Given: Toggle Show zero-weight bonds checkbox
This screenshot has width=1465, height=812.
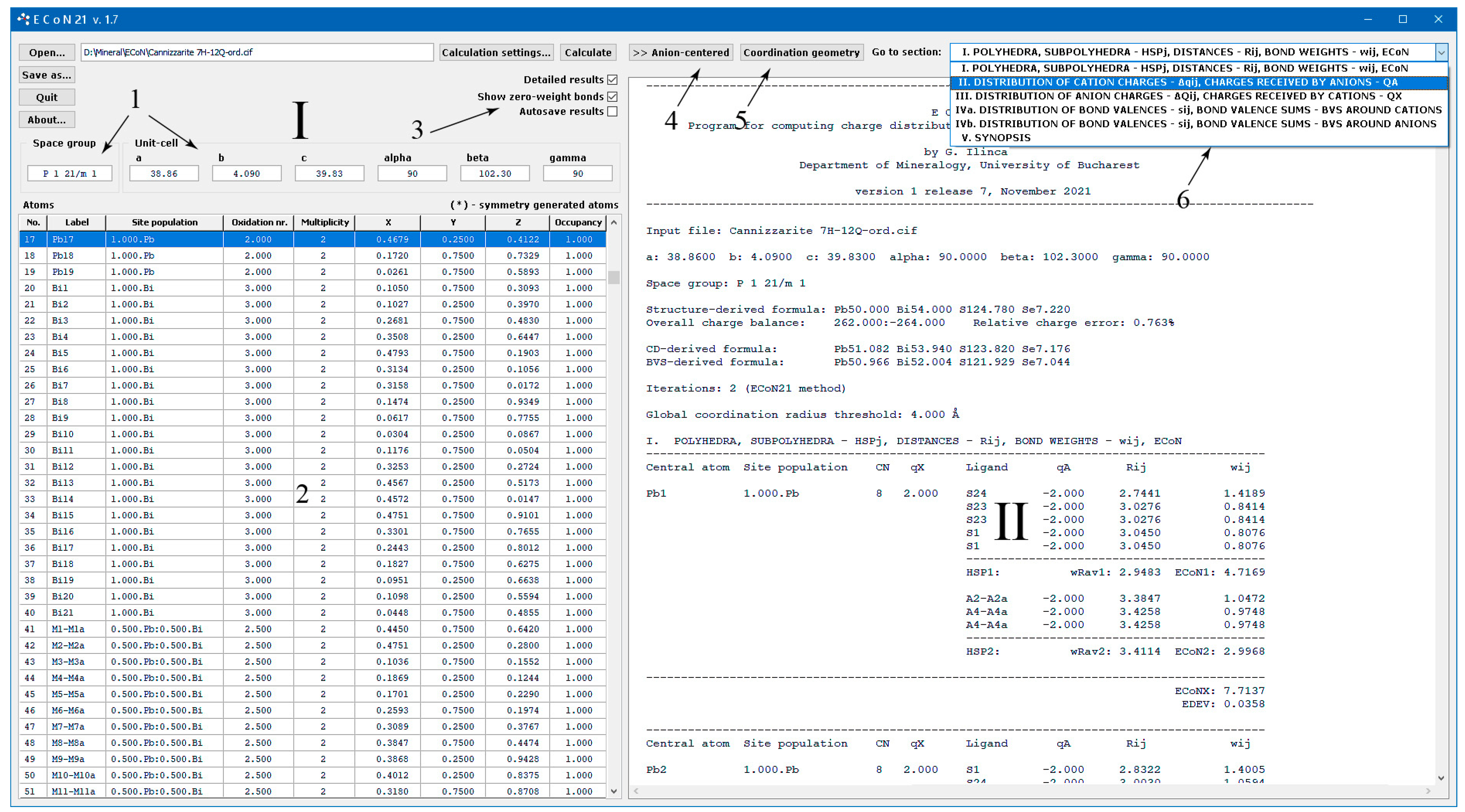Looking at the screenshot, I should click(x=612, y=96).
